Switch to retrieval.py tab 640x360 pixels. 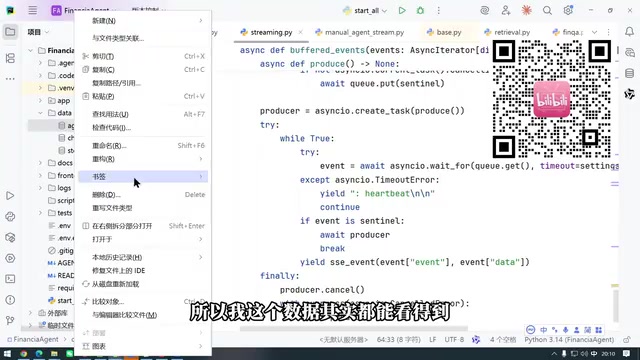[x=507, y=32]
